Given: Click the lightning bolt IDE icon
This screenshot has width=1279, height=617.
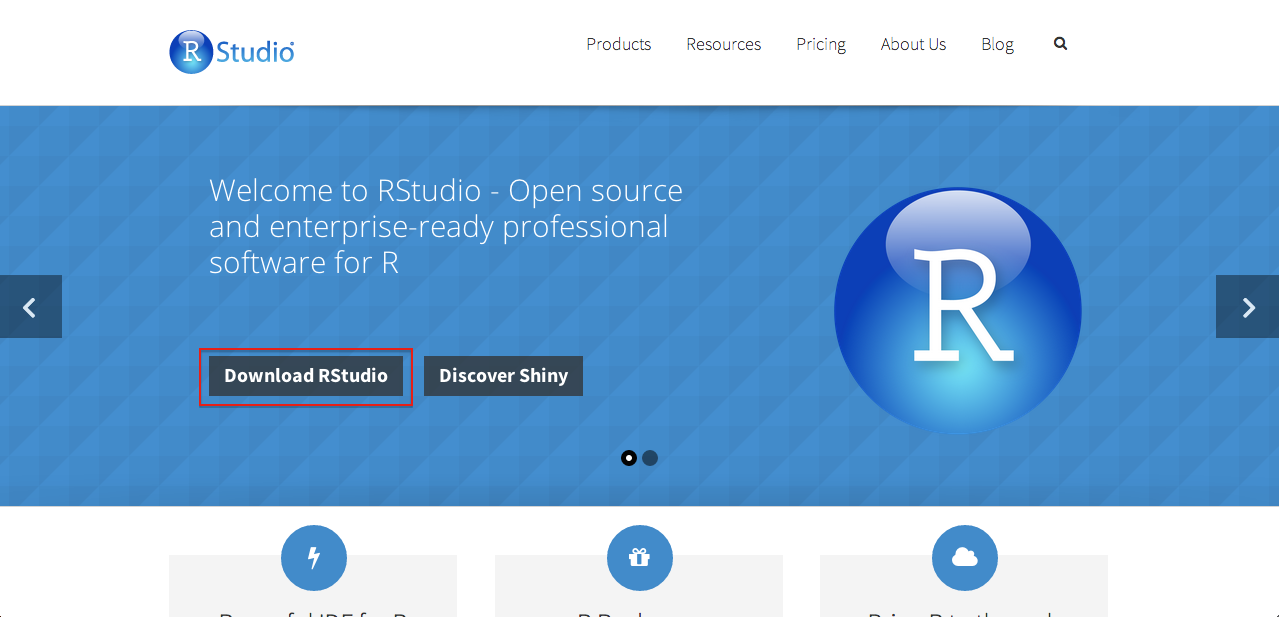Looking at the screenshot, I should coord(314,558).
